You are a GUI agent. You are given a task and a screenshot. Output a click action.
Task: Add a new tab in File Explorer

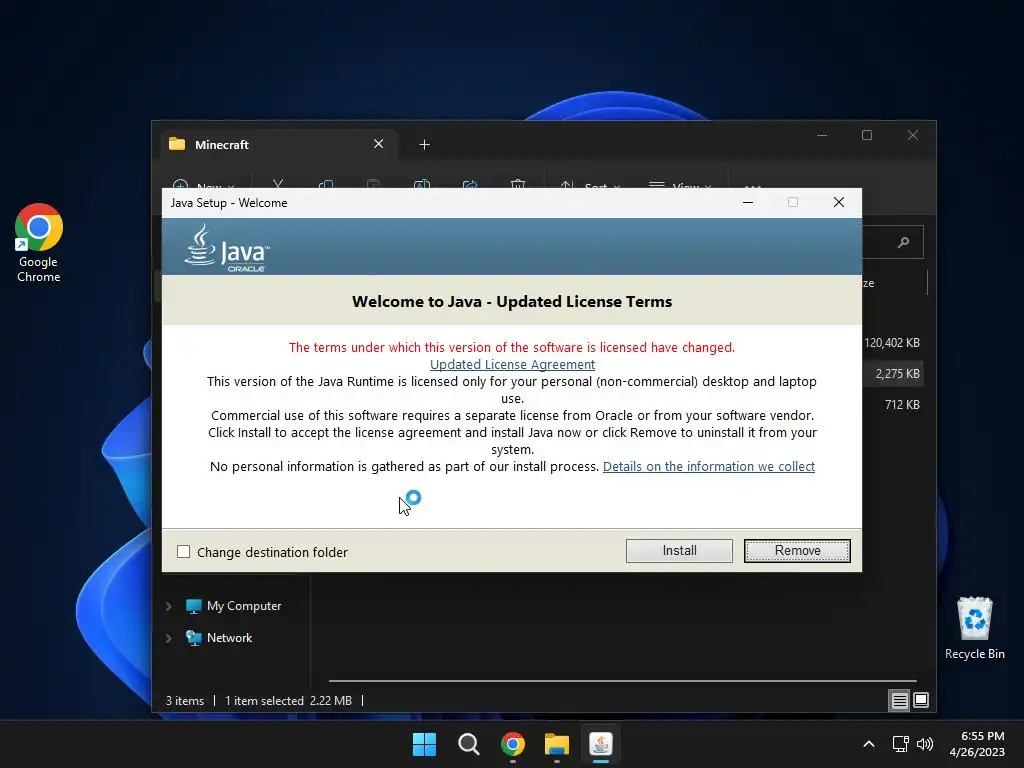pos(424,144)
